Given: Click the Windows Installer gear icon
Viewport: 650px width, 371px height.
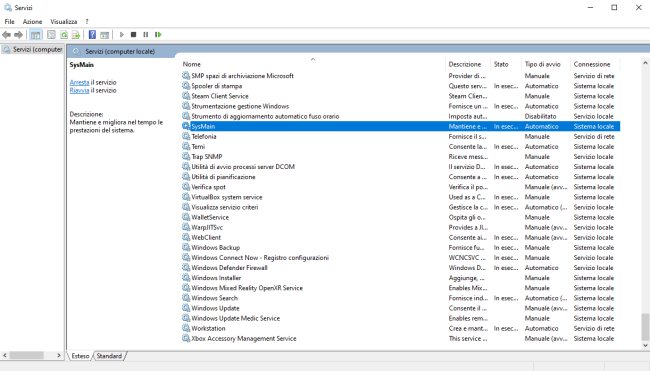Looking at the screenshot, I should [186, 278].
